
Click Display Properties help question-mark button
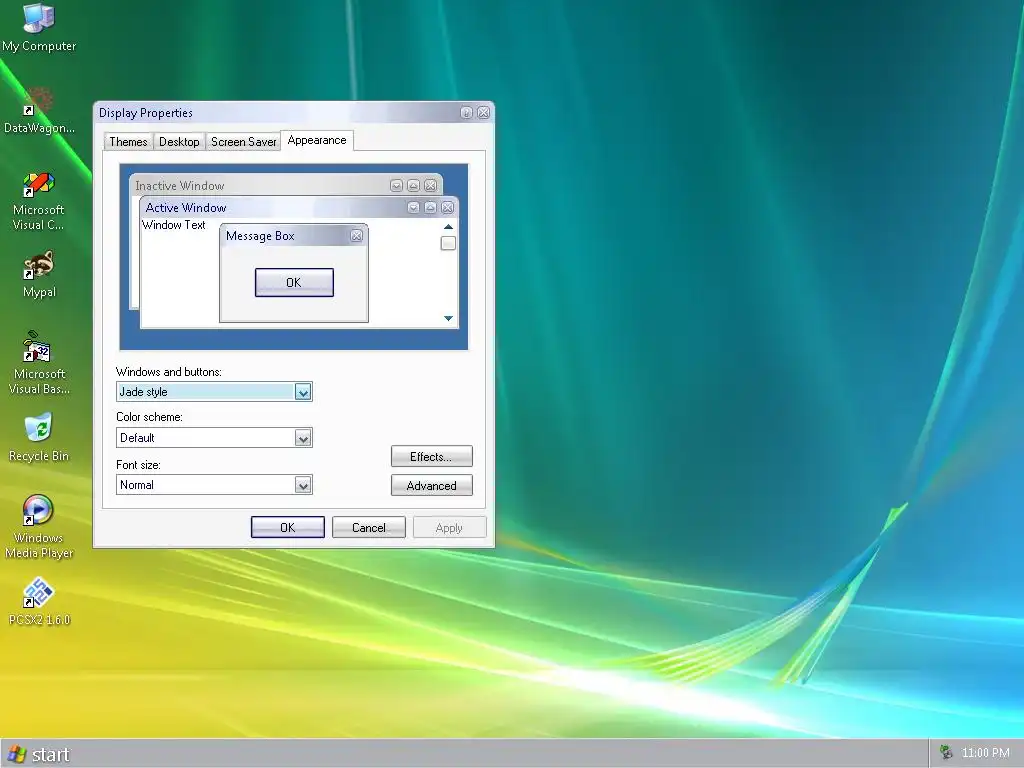466,113
